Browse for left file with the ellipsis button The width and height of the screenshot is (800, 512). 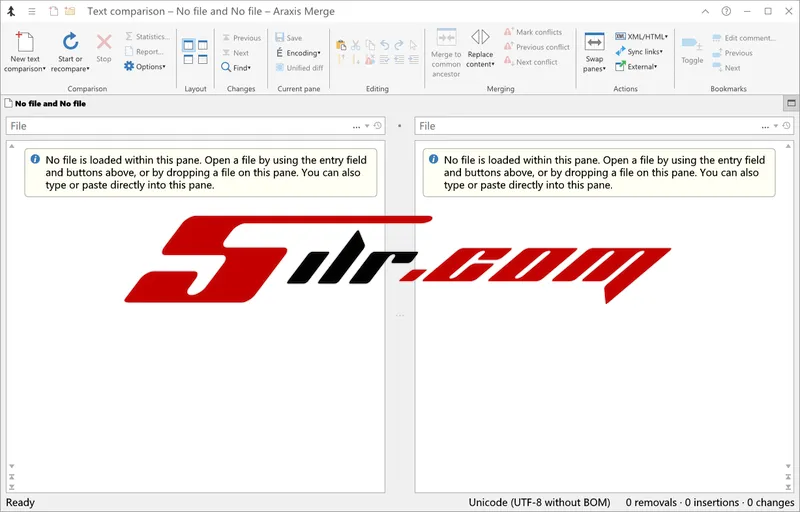click(356, 126)
